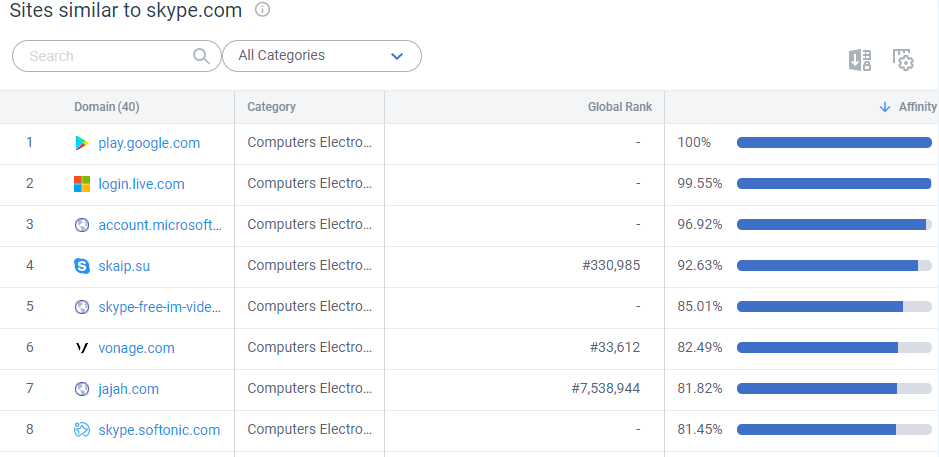Open the table column settings icon
The height and width of the screenshot is (457, 939).
(903, 60)
